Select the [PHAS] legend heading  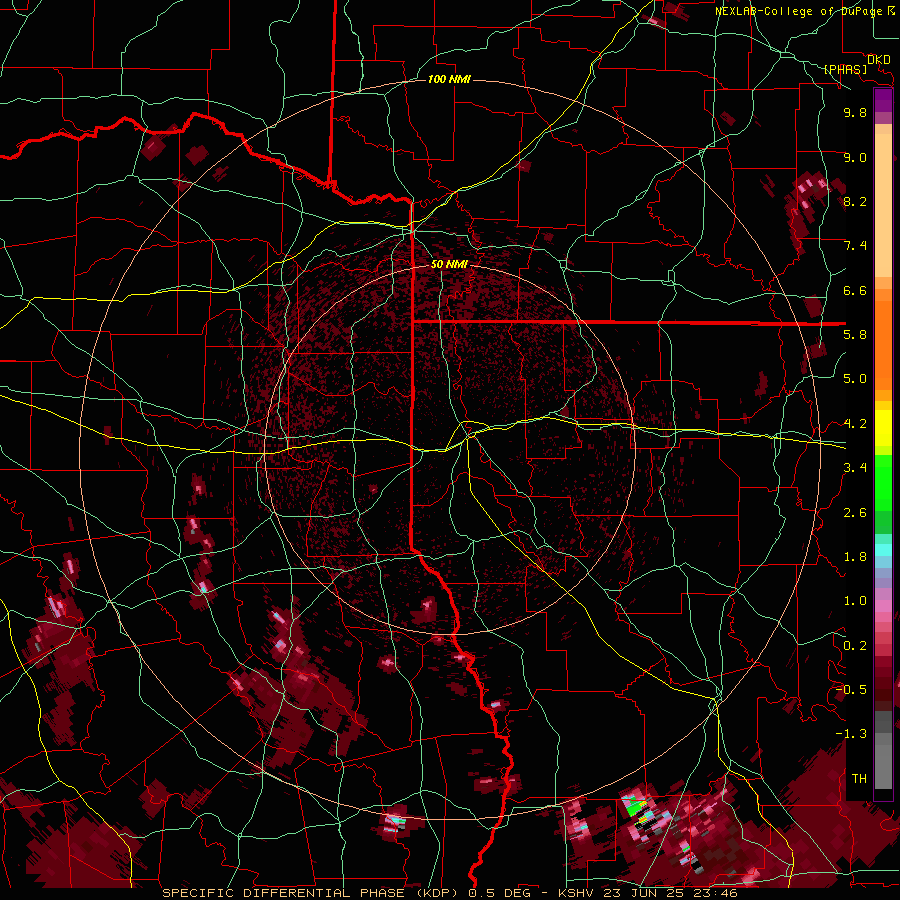tap(845, 69)
